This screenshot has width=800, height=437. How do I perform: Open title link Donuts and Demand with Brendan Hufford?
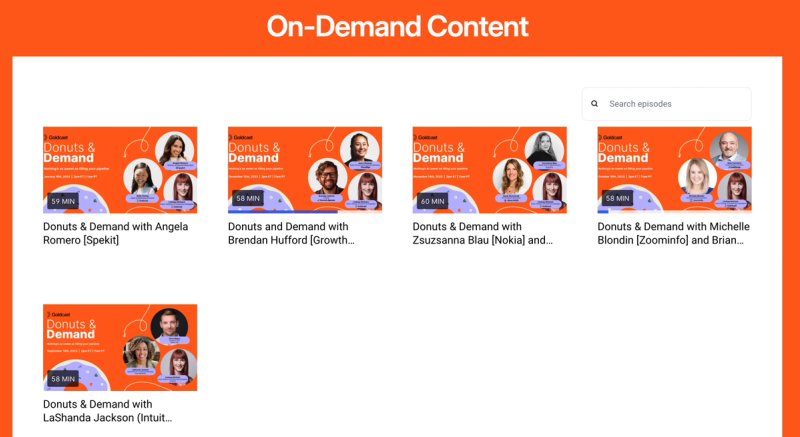tap(291, 233)
